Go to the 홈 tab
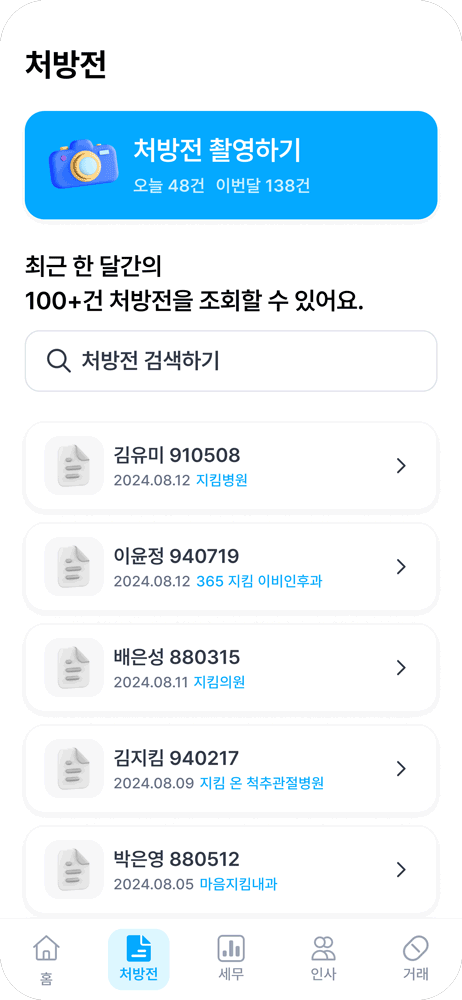The height and width of the screenshot is (1000, 462). [x=46, y=958]
